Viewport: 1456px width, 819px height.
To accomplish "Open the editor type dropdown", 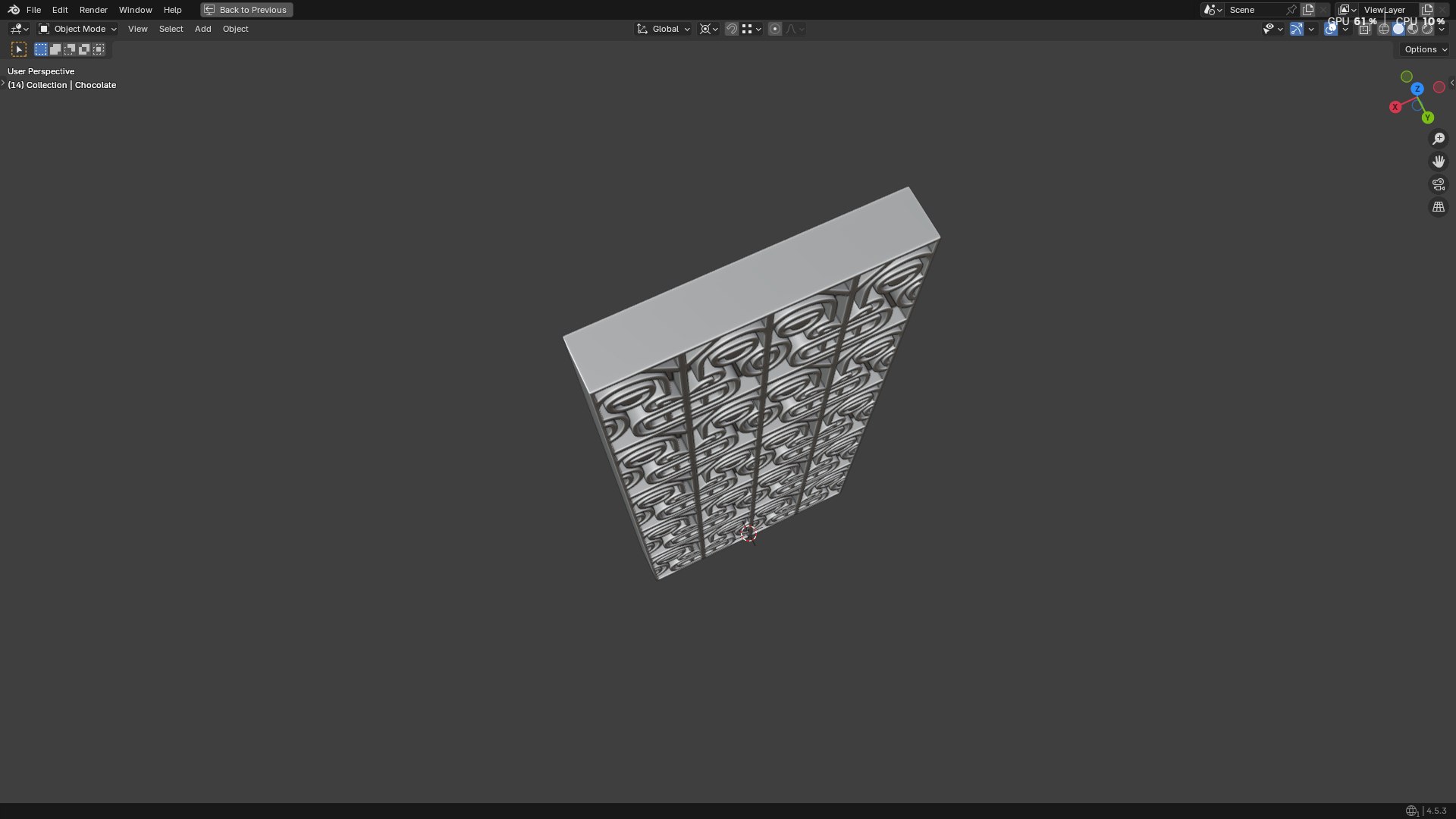I will [19, 29].
